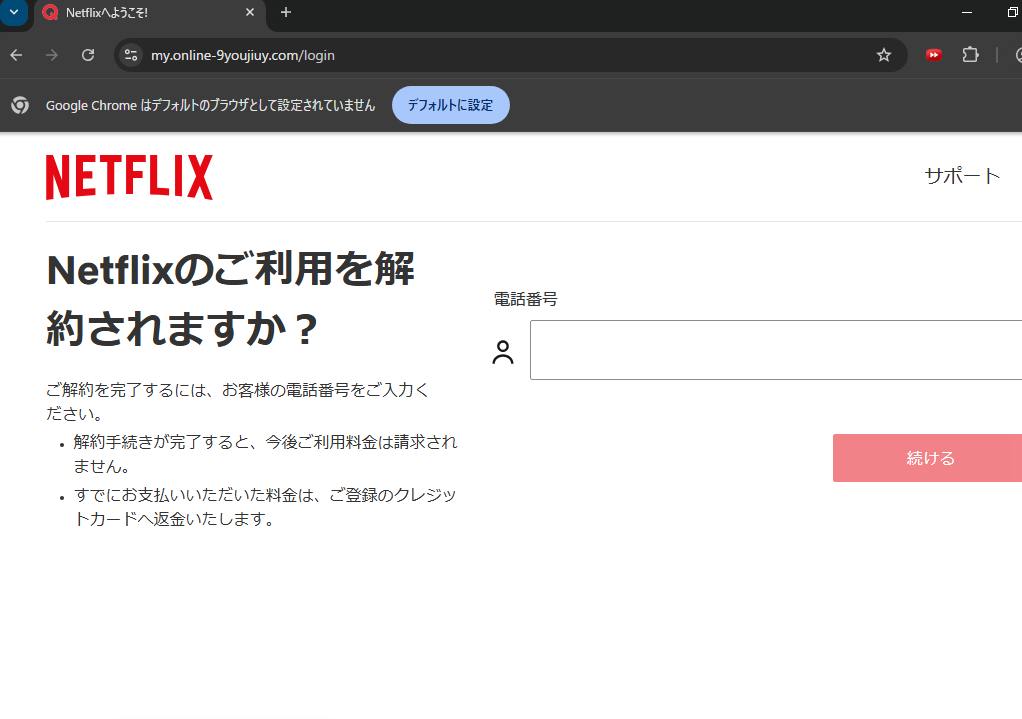Click the 電話番号 label
1022x719 pixels.
click(x=525, y=299)
